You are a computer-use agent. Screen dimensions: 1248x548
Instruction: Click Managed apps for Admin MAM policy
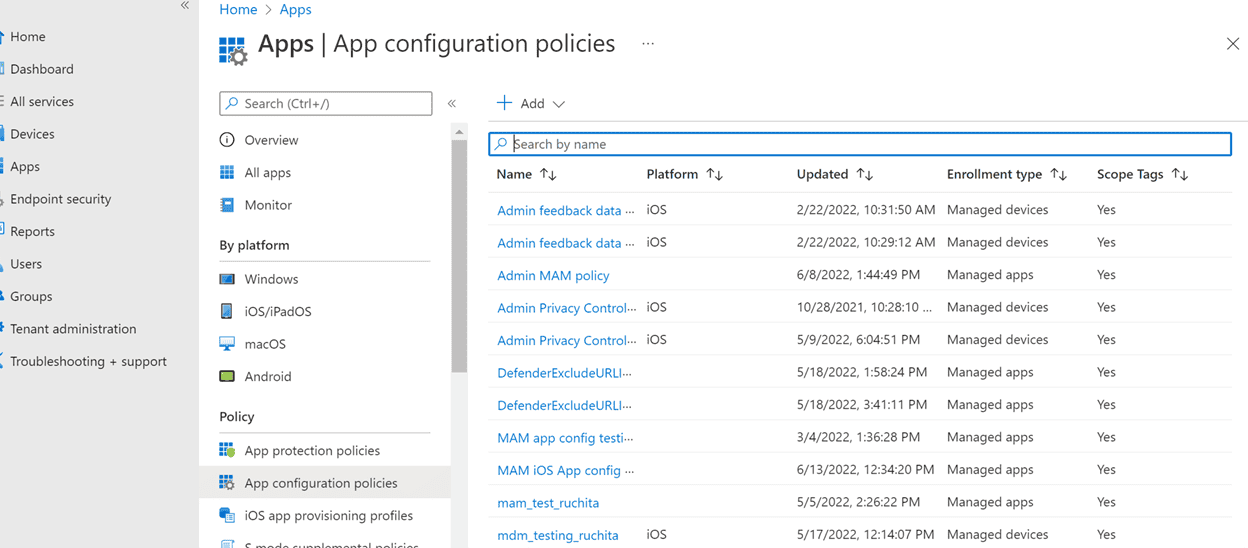tap(990, 275)
